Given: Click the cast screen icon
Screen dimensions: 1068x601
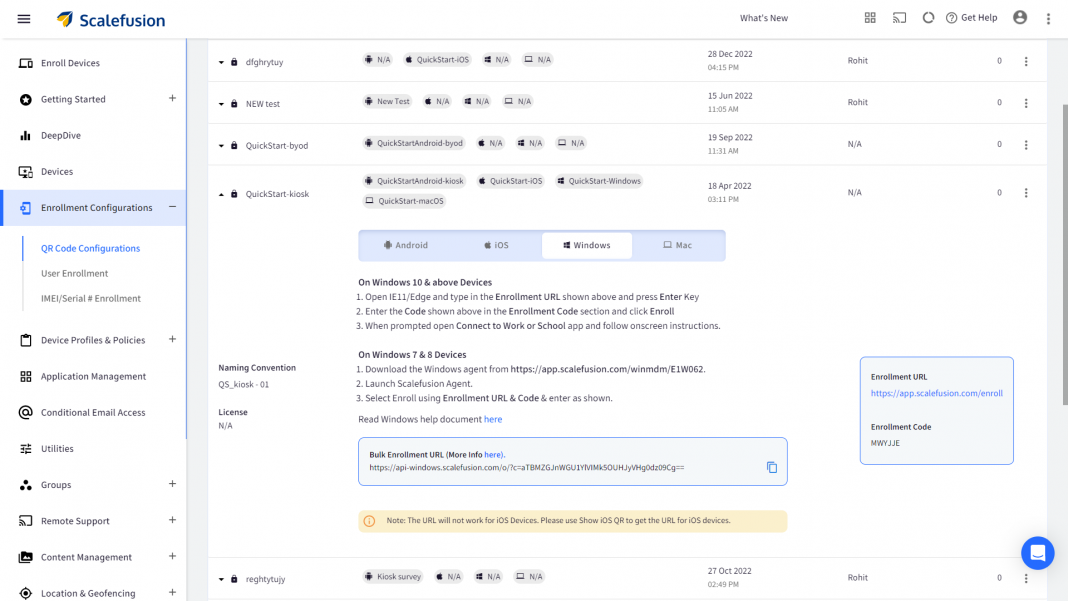Looking at the screenshot, I should (x=899, y=18).
